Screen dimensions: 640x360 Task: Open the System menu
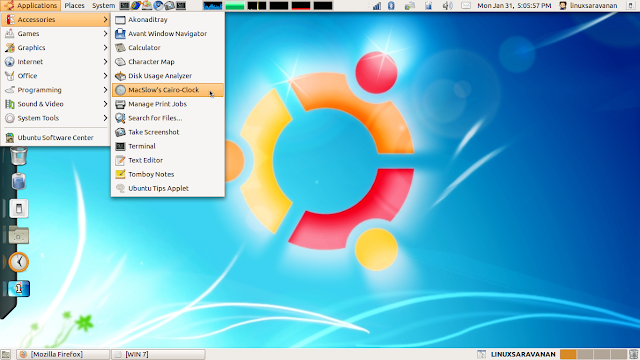pos(103,5)
